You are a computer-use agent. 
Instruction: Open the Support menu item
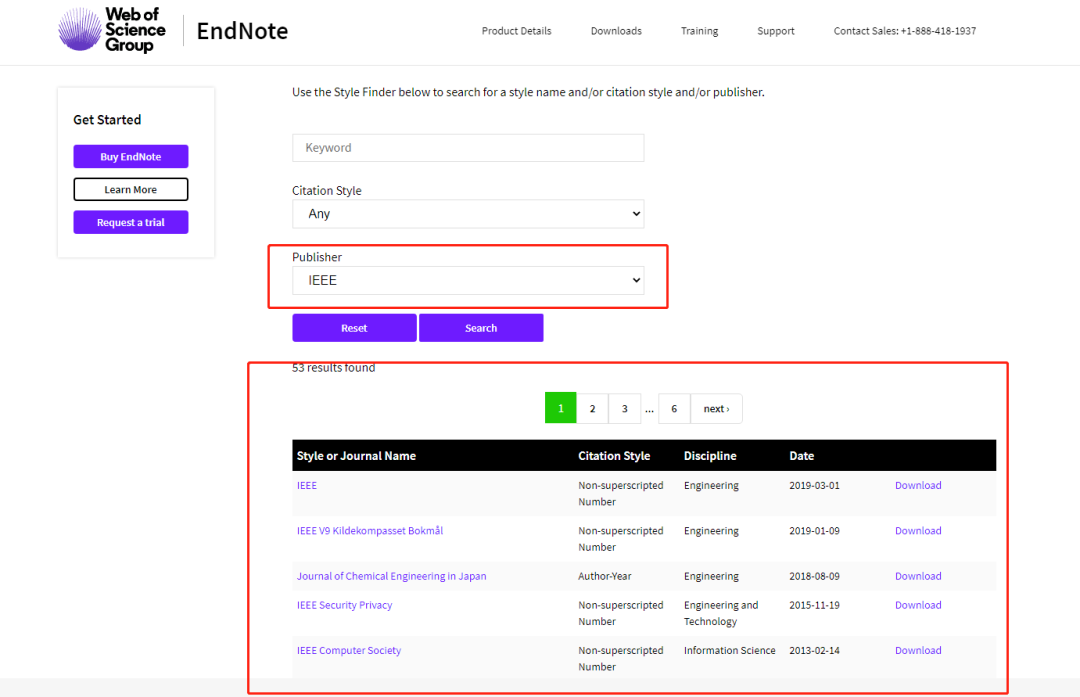(776, 31)
